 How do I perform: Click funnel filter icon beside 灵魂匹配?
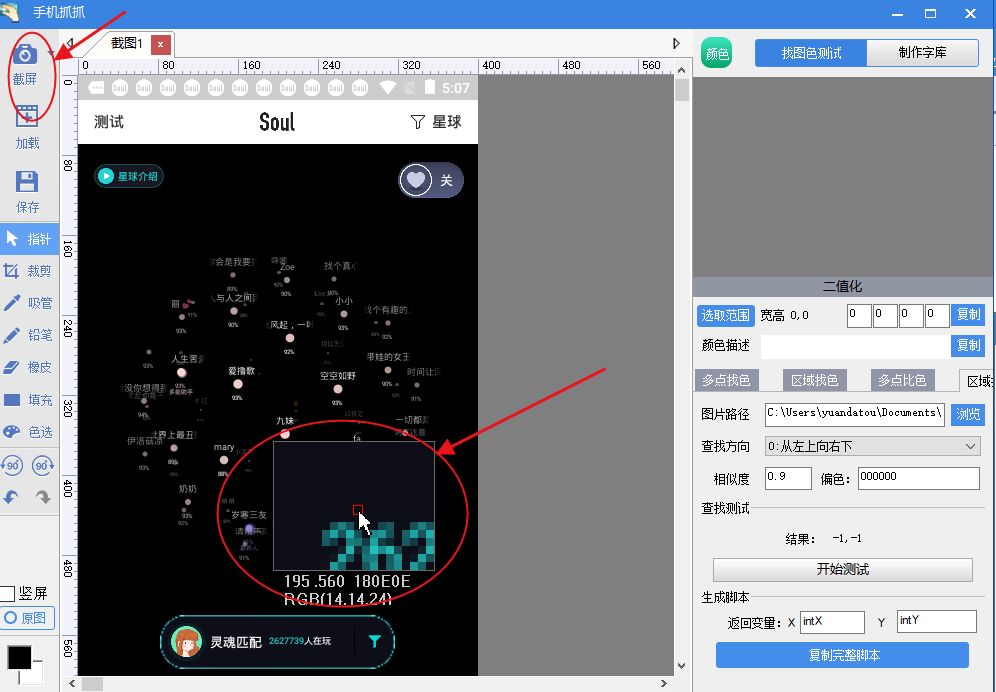(x=375, y=642)
